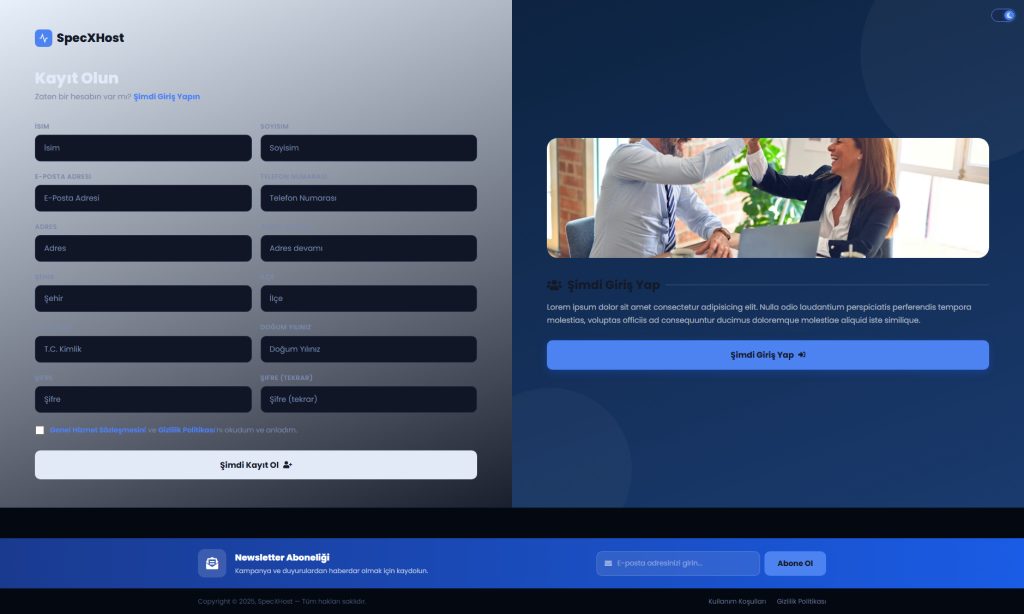The image size is (1024, 614).
Task: Select the E-Posta Adresi field
Action: tap(143, 198)
